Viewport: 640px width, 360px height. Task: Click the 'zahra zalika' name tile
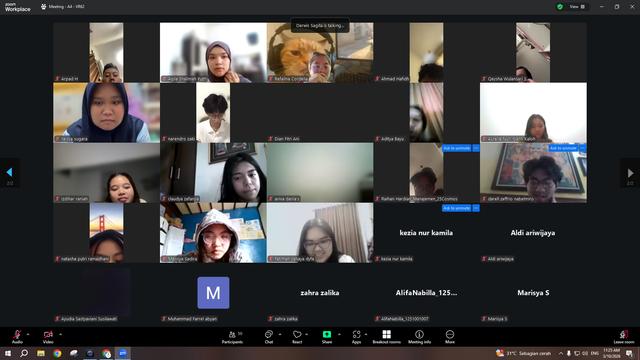click(x=320, y=293)
